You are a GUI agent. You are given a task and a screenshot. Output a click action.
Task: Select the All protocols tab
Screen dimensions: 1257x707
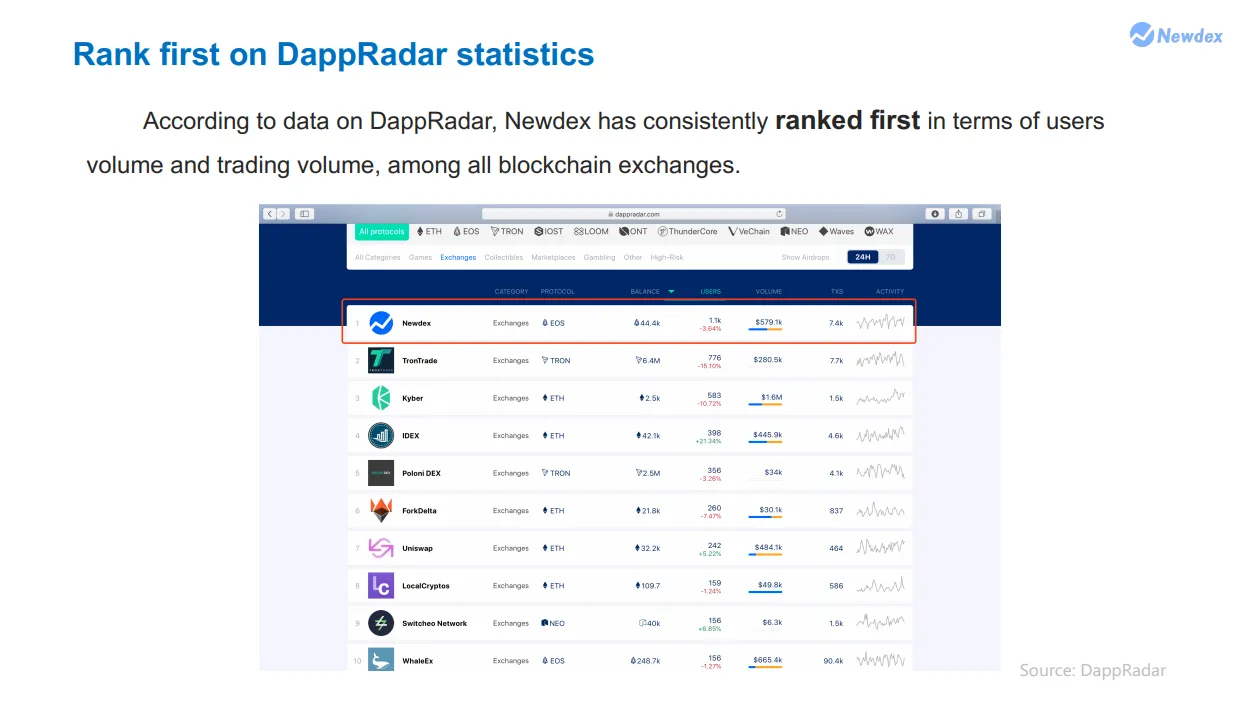382,232
